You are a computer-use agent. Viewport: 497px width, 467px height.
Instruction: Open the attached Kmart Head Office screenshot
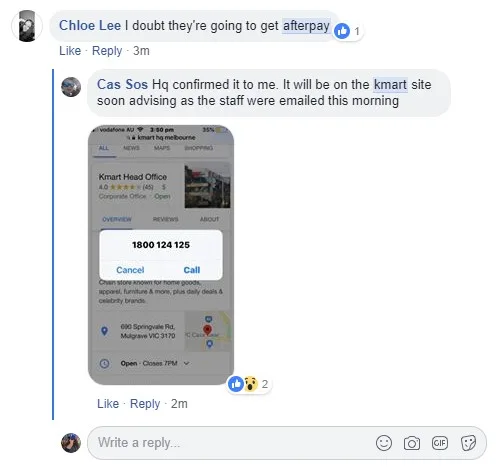tap(161, 255)
